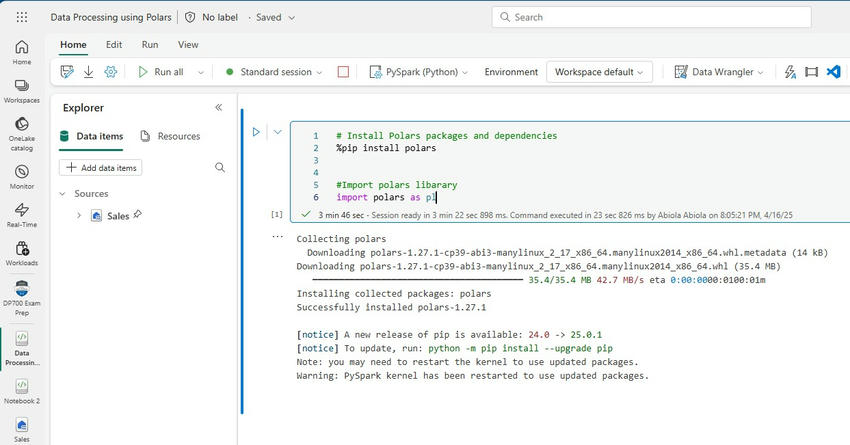Open the Data Wrangler dropdown
Screen dimensions: 850x445
click(x=719, y=72)
